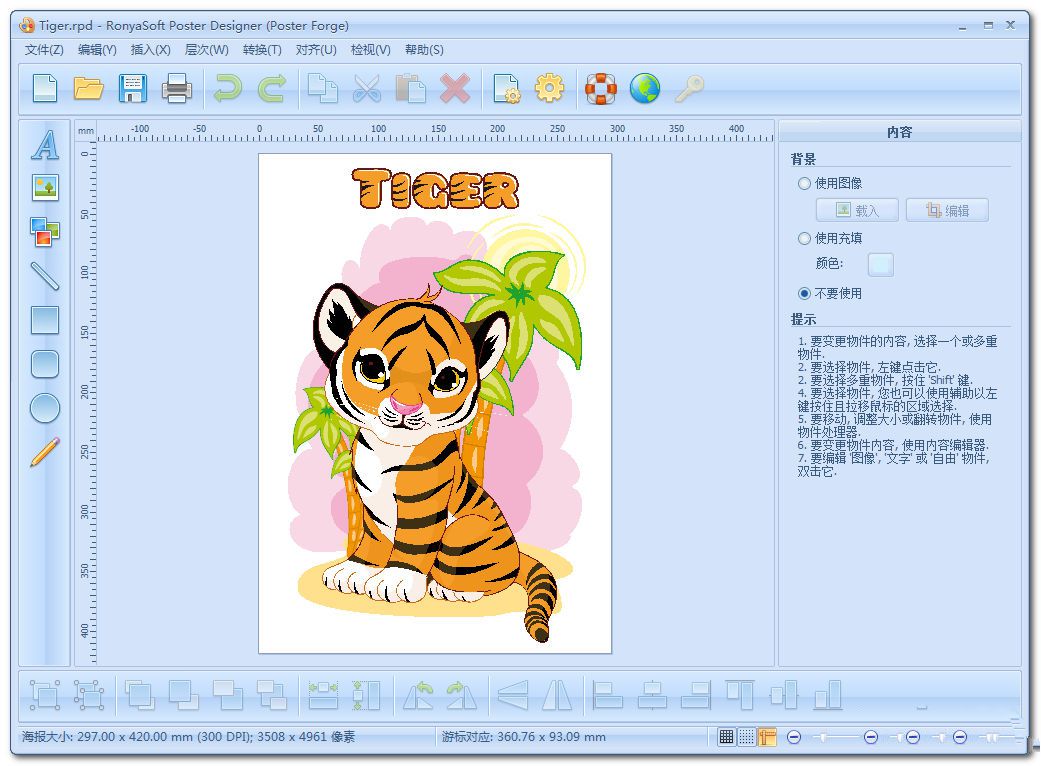The image size is (1041, 766).
Task: Open the 编辑(Y) menu
Action: [x=97, y=50]
